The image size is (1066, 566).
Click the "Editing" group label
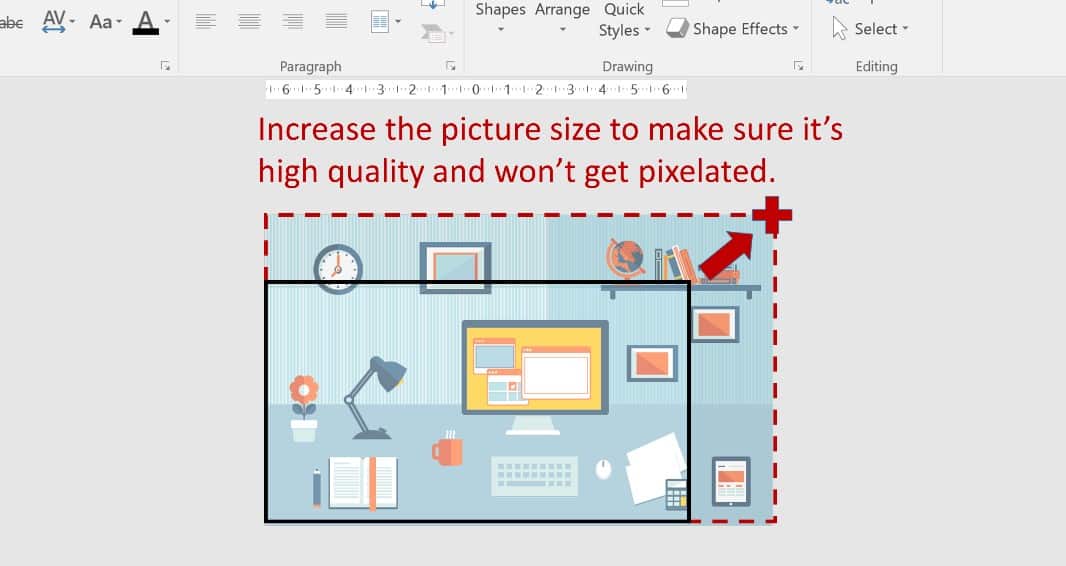pyautogui.click(x=876, y=67)
